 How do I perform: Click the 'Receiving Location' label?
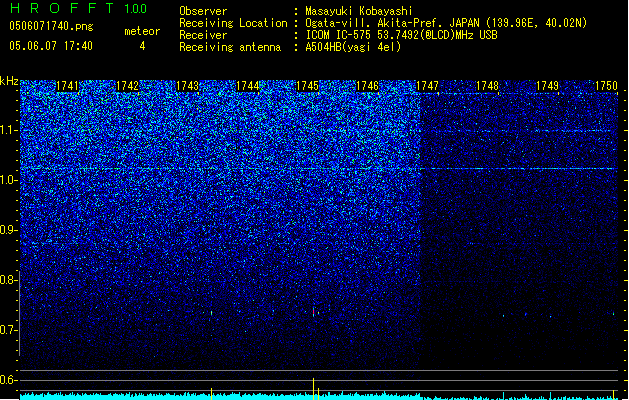click(233, 23)
